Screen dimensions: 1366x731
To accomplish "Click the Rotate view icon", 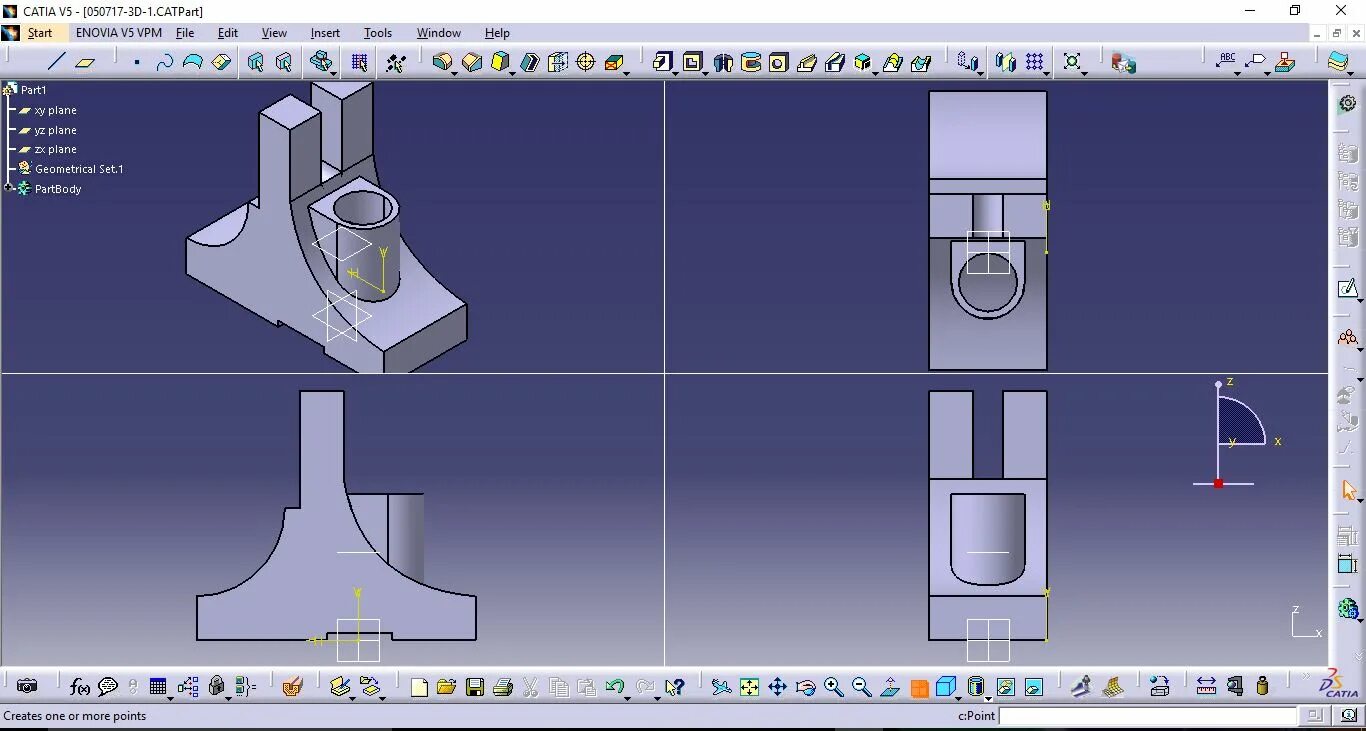I will (805, 686).
